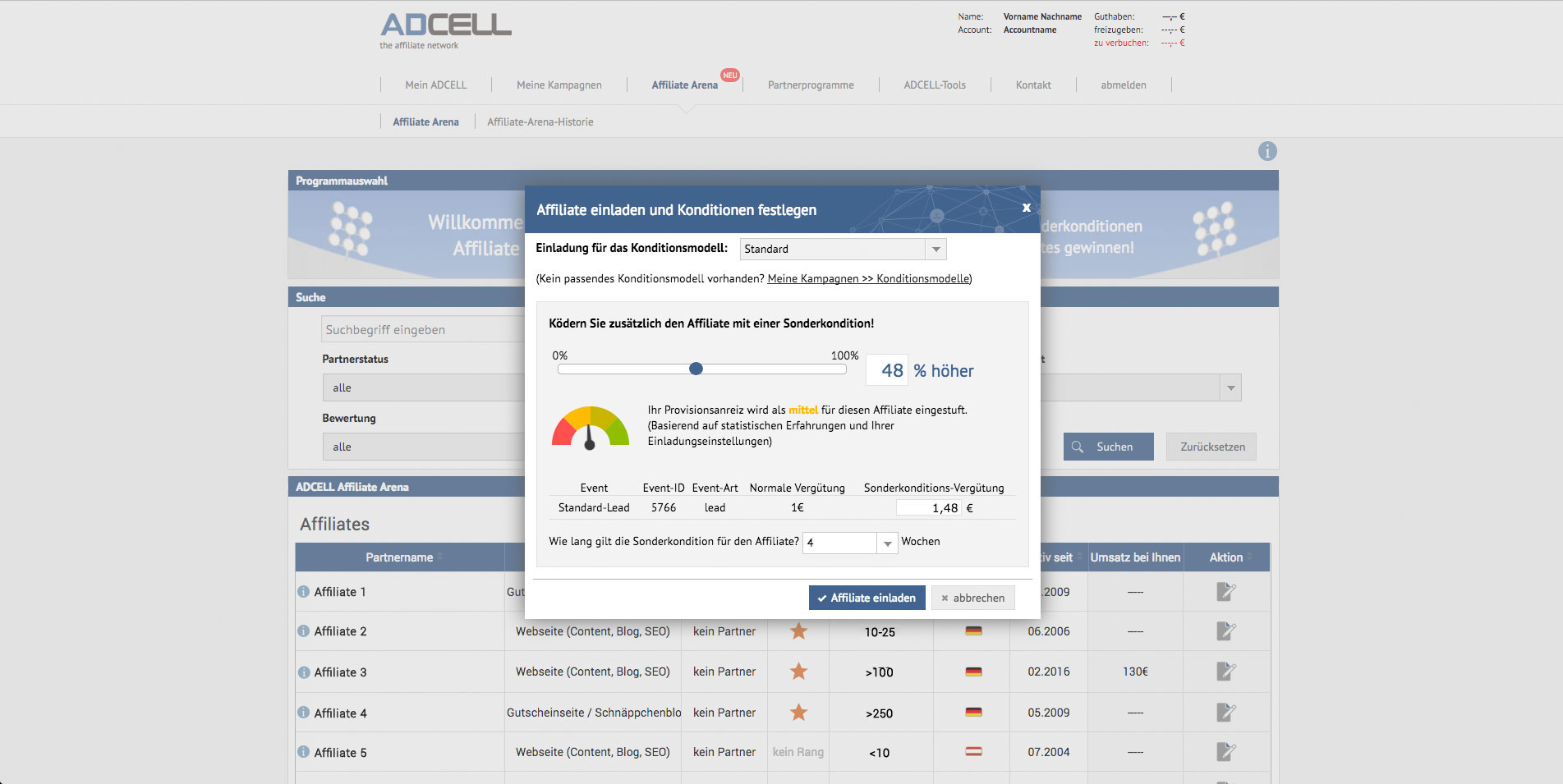The width and height of the screenshot is (1563, 784).
Task: Click the German flag in Affiliate 3 row
Action: point(973,672)
